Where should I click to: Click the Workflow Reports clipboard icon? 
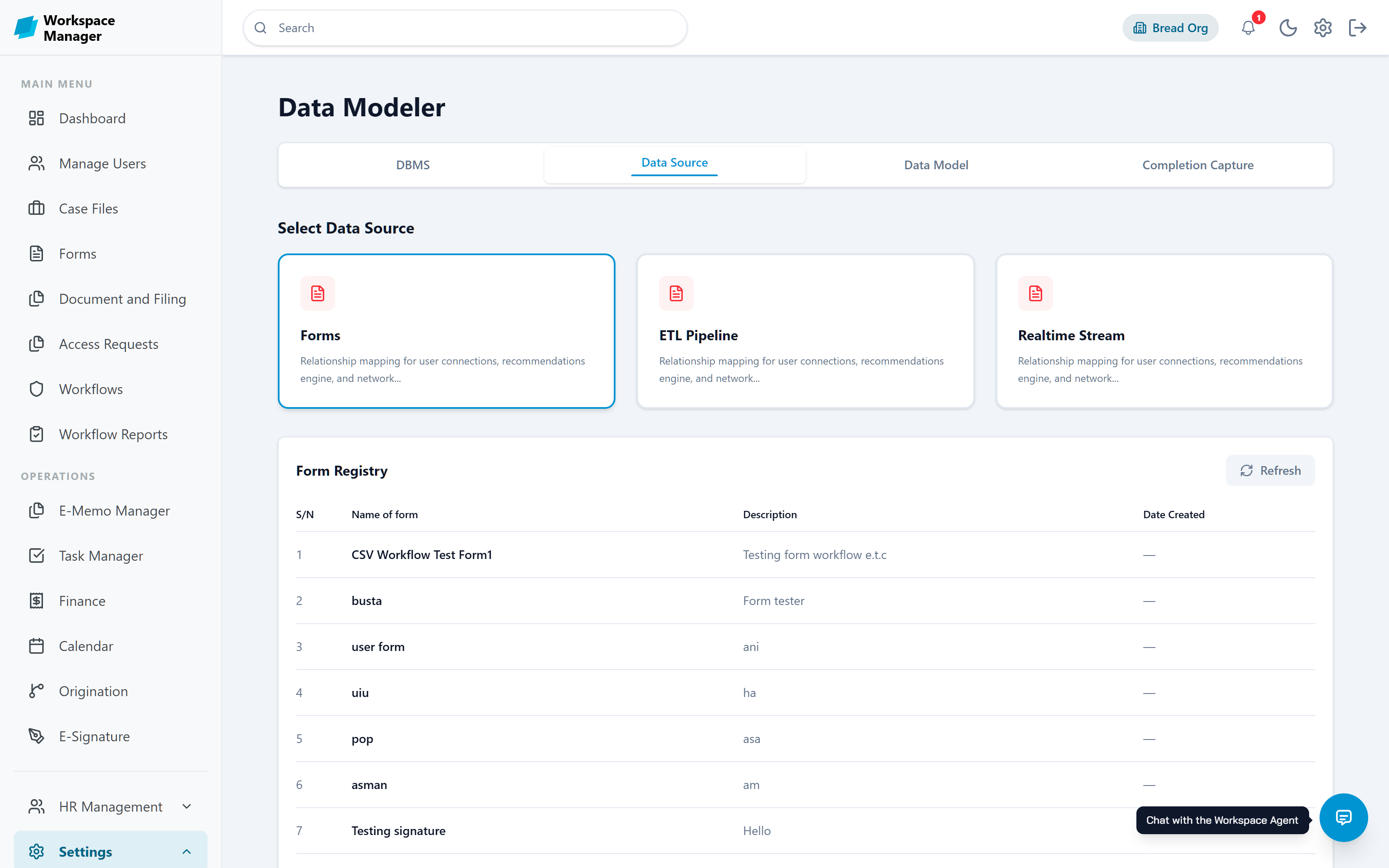click(x=36, y=434)
